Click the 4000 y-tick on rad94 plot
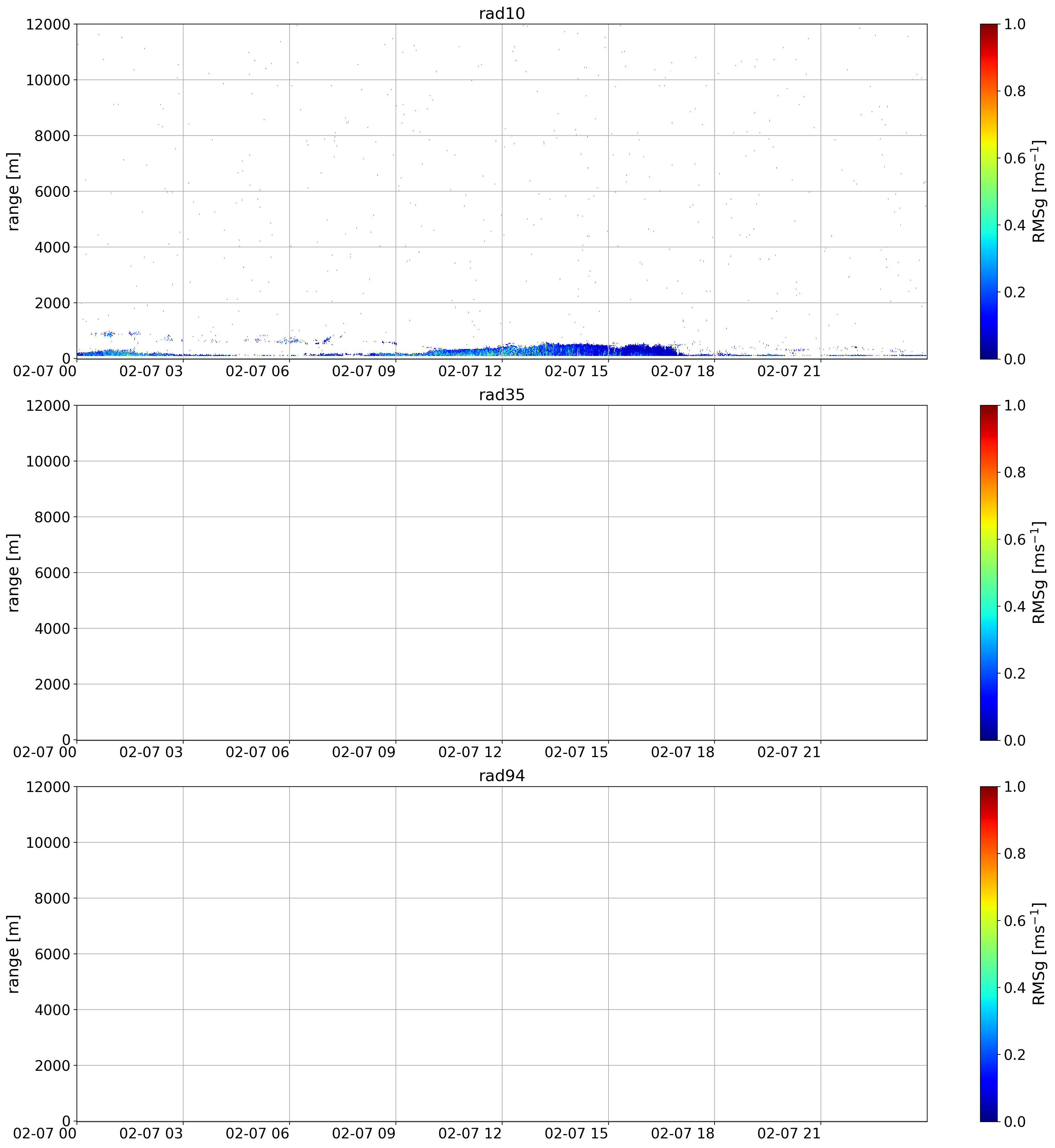 pos(52,1010)
